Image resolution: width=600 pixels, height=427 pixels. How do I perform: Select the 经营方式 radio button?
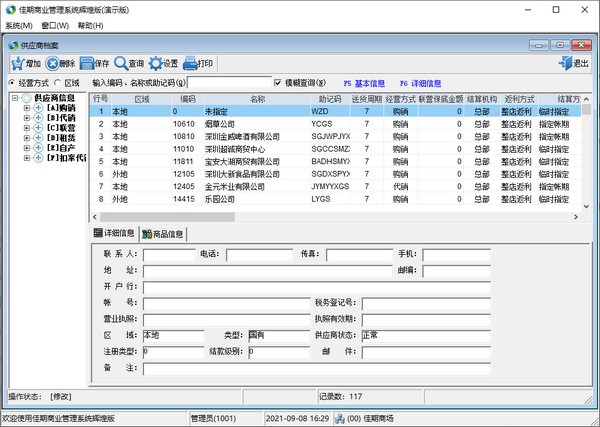tap(12, 83)
